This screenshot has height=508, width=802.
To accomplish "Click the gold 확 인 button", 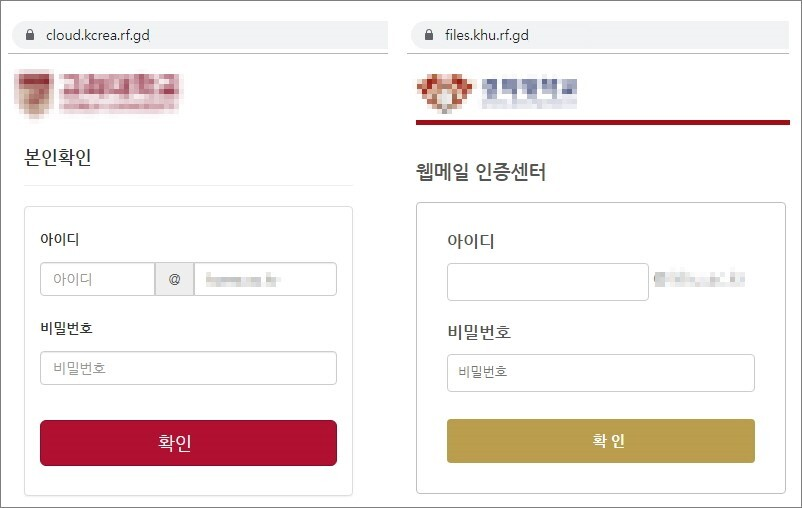I will pyautogui.click(x=600, y=441).
